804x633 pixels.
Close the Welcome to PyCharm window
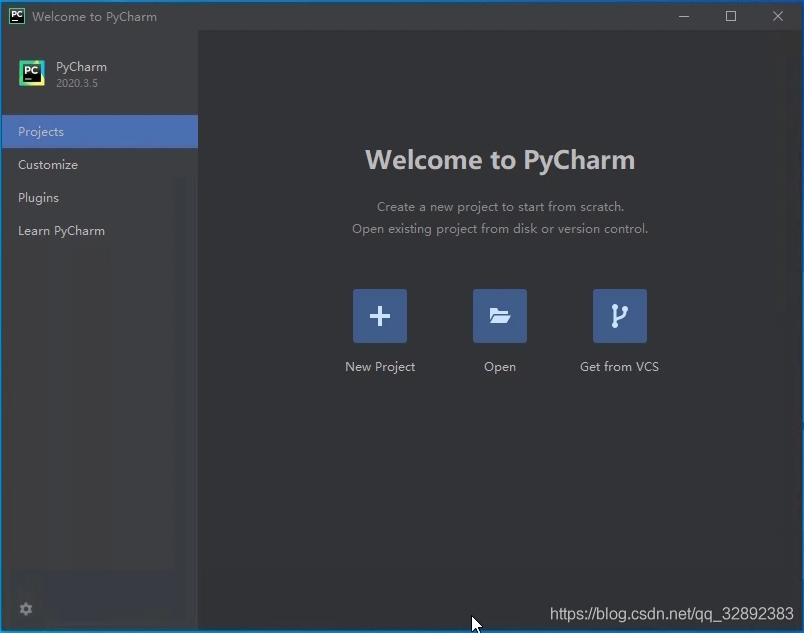[x=778, y=16]
